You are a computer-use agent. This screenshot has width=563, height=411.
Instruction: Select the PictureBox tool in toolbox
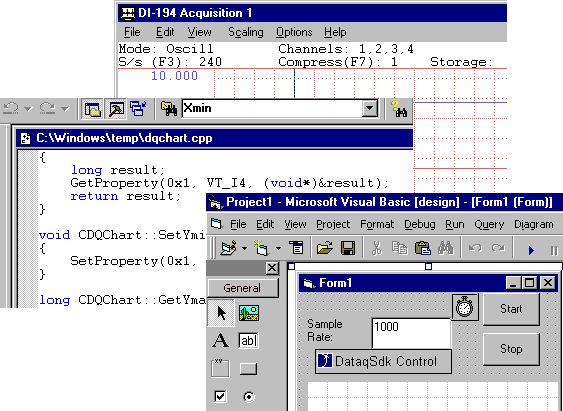[248, 313]
